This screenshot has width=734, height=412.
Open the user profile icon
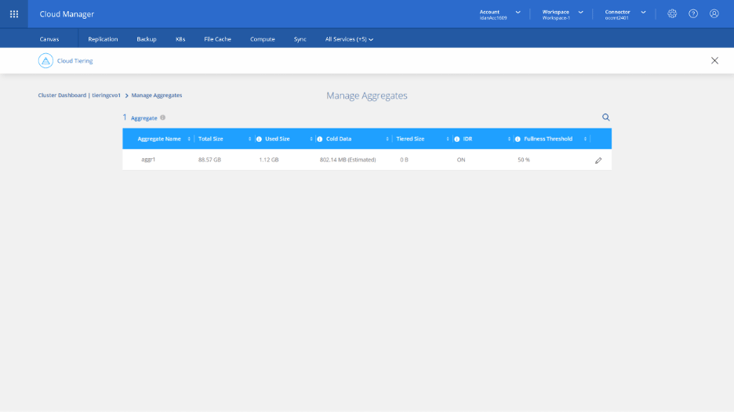click(714, 14)
